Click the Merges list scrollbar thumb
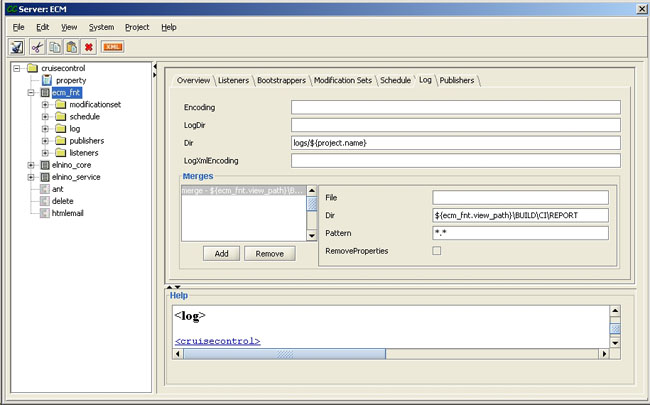 [x=312, y=204]
